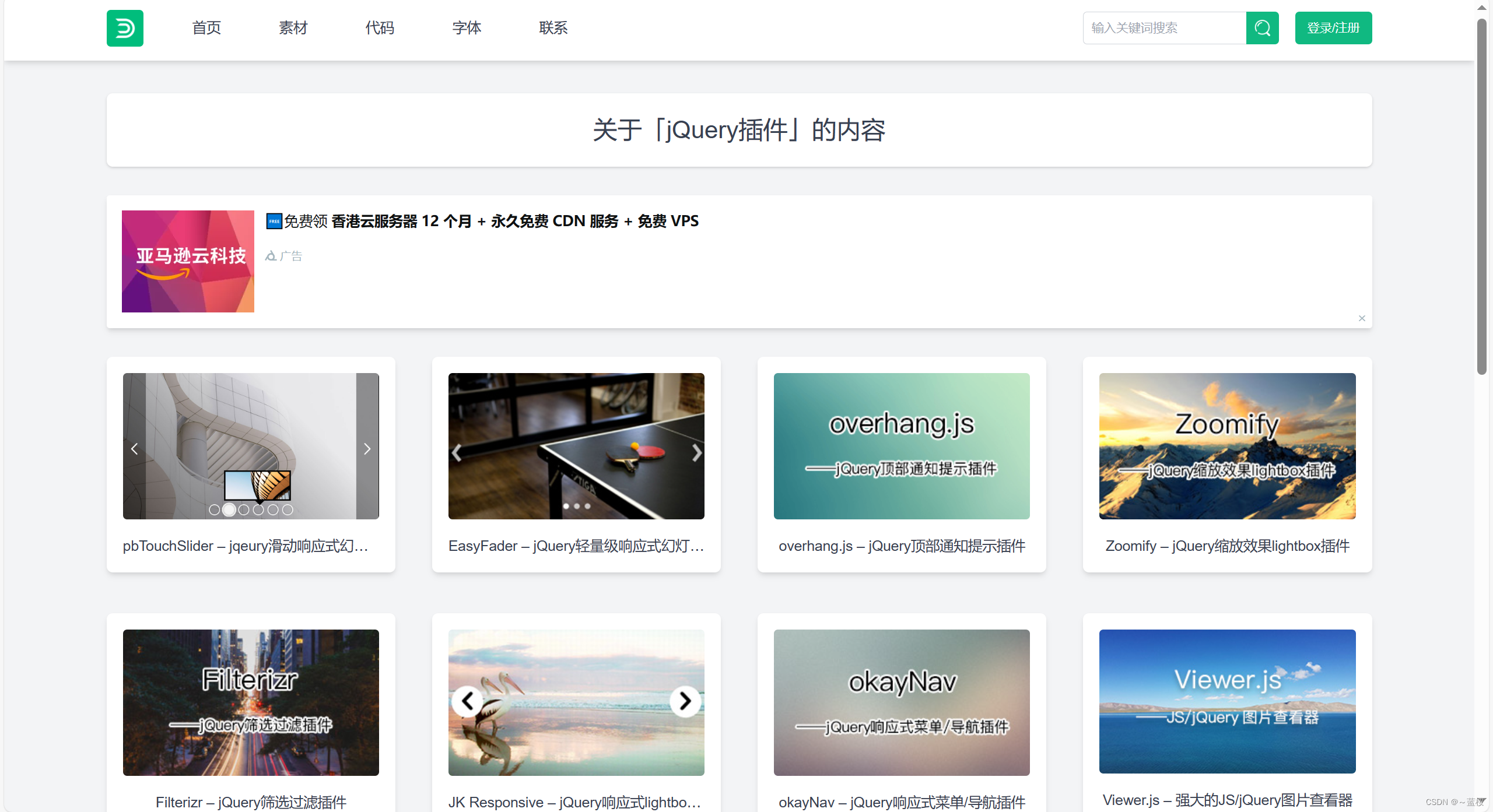Click the ad info triangle icon beside 广告
The width and height of the screenshot is (1493, 812).
click(271, 256)
